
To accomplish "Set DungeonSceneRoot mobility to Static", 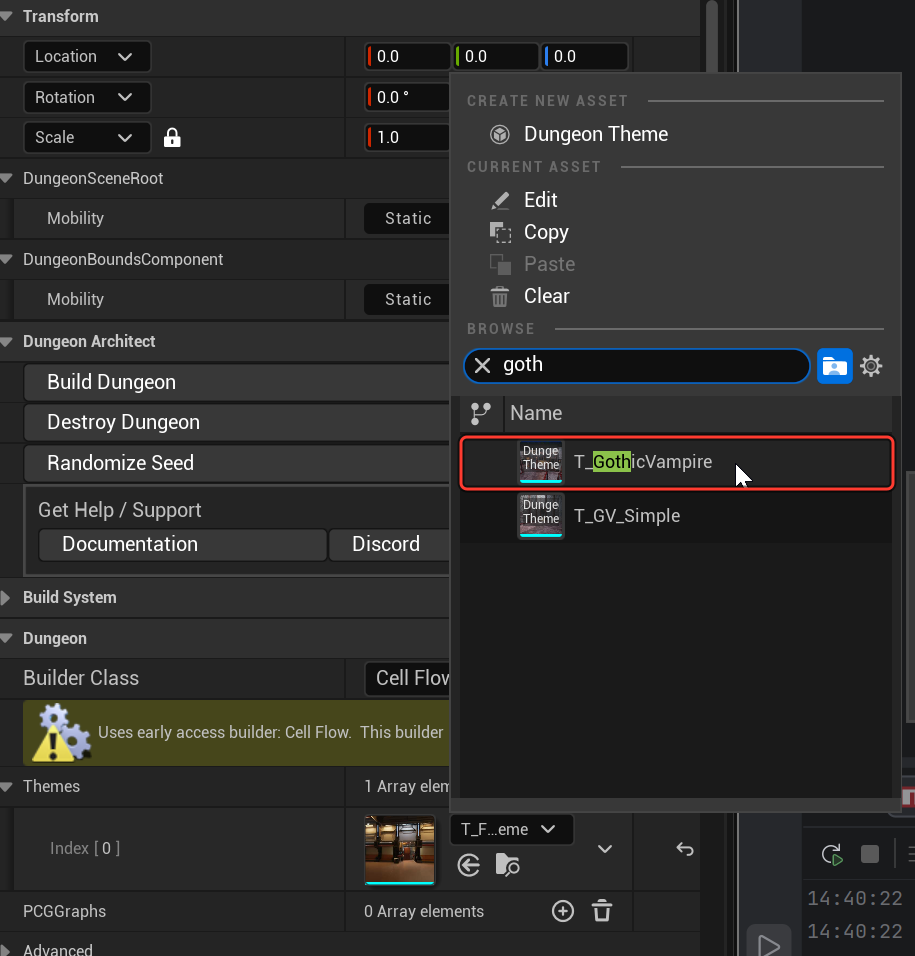I will click(407, 218).
